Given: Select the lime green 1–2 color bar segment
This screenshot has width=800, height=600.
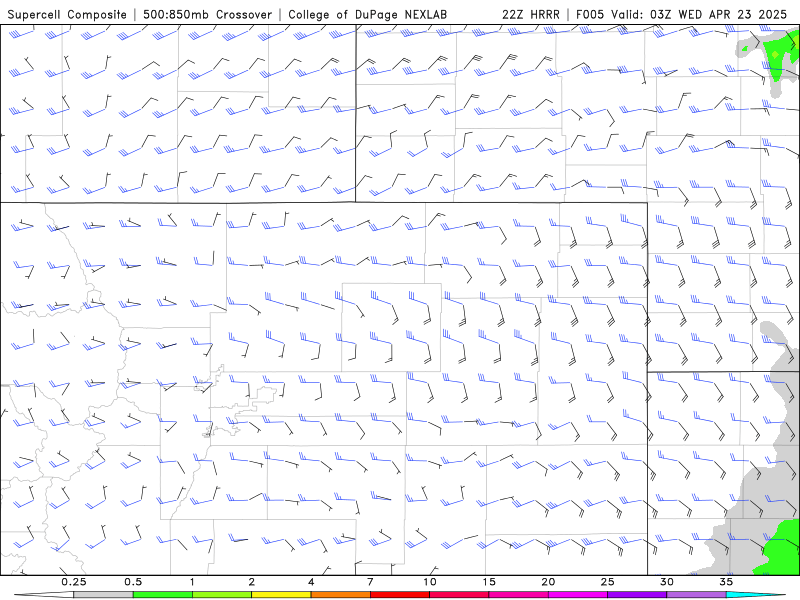Looking at the screenshot, I should 222,595.
